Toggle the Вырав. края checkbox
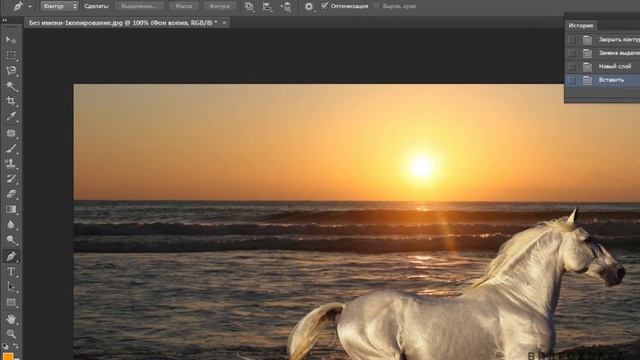Screen dimensions: 640x360 pos(376,6)
